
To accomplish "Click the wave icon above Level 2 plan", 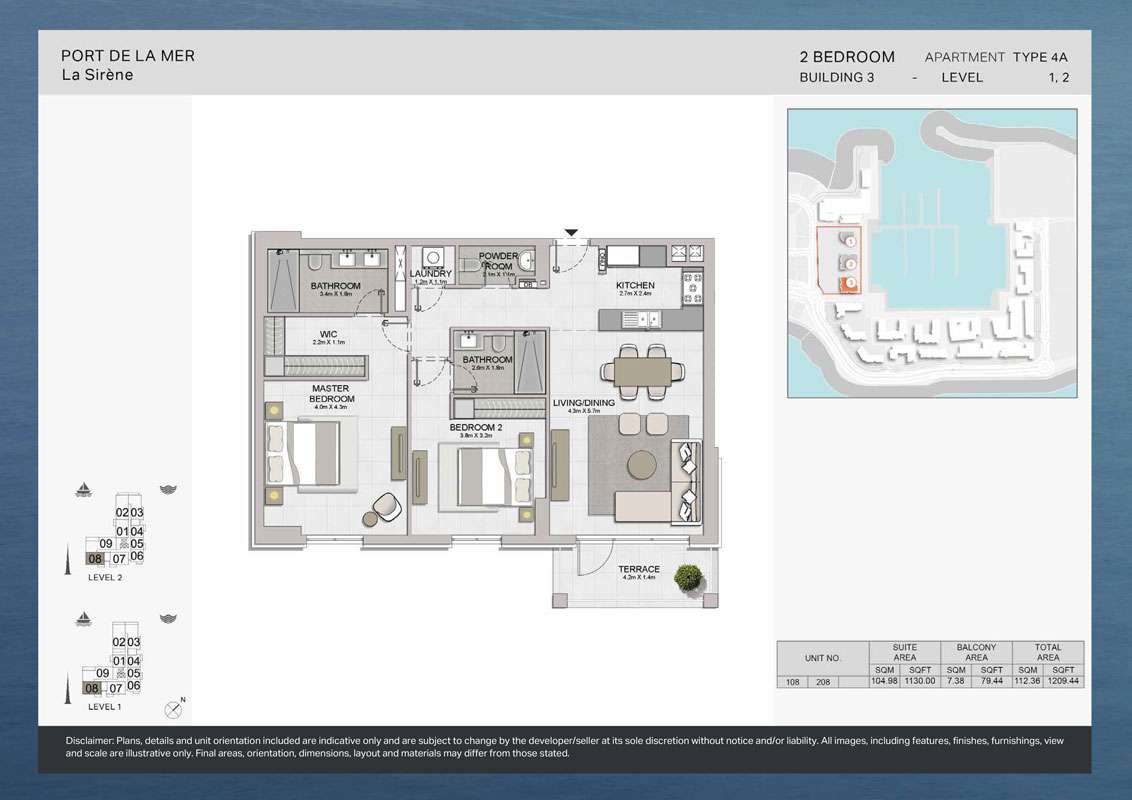I will 168,490.
